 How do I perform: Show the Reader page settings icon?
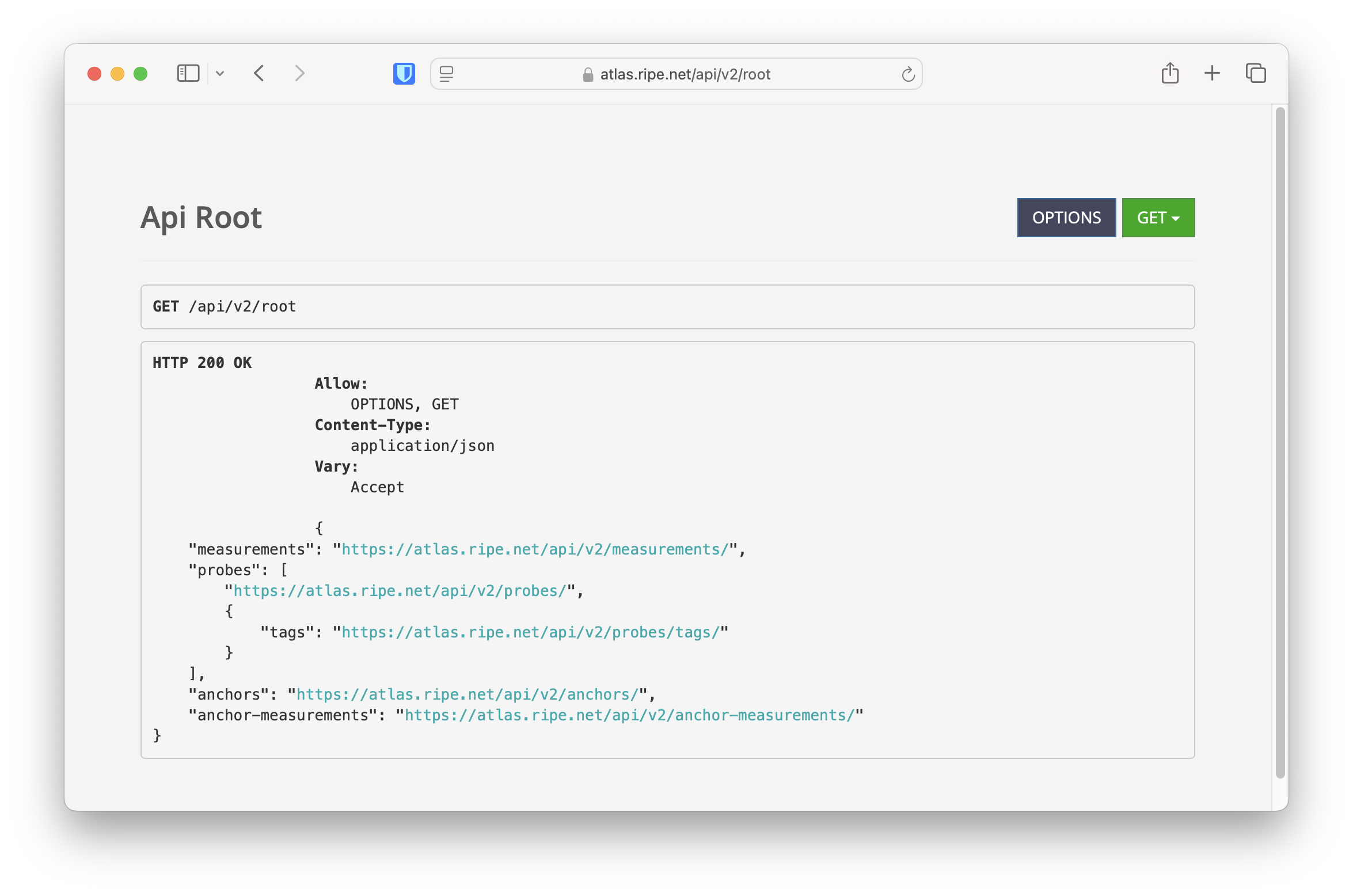446,74
